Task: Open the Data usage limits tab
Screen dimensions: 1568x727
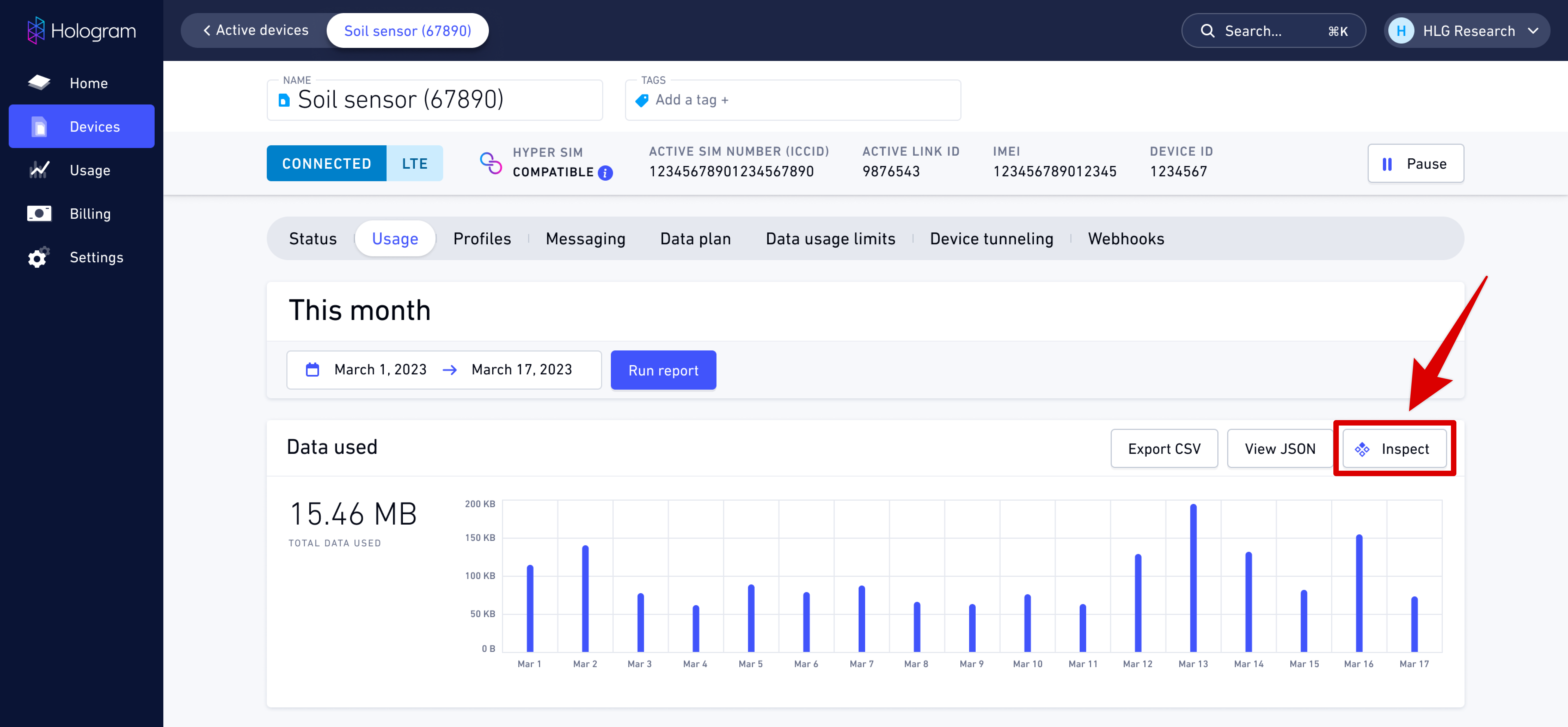Action: [x=830, y=239]
